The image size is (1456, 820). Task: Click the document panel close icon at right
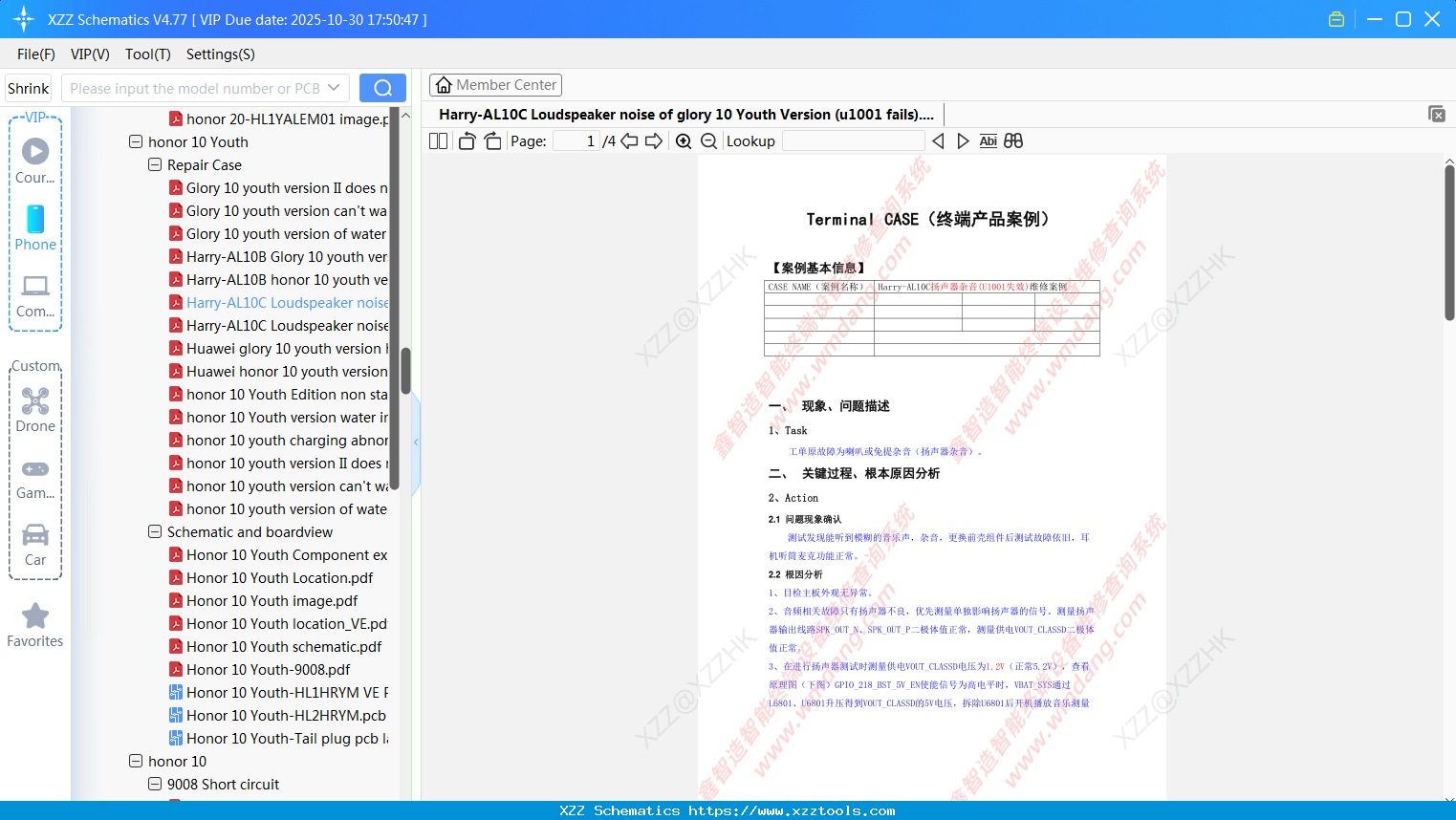point(1437,114)
